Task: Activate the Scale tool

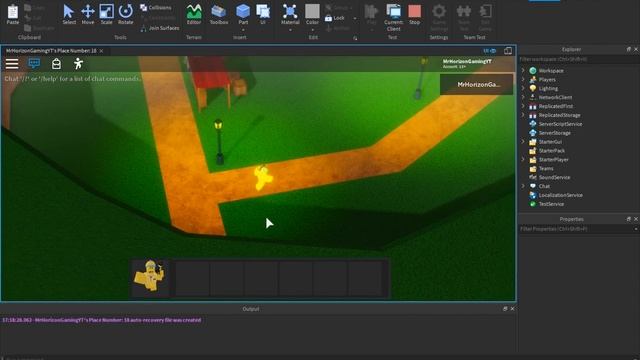Action: tap(107, 14)
